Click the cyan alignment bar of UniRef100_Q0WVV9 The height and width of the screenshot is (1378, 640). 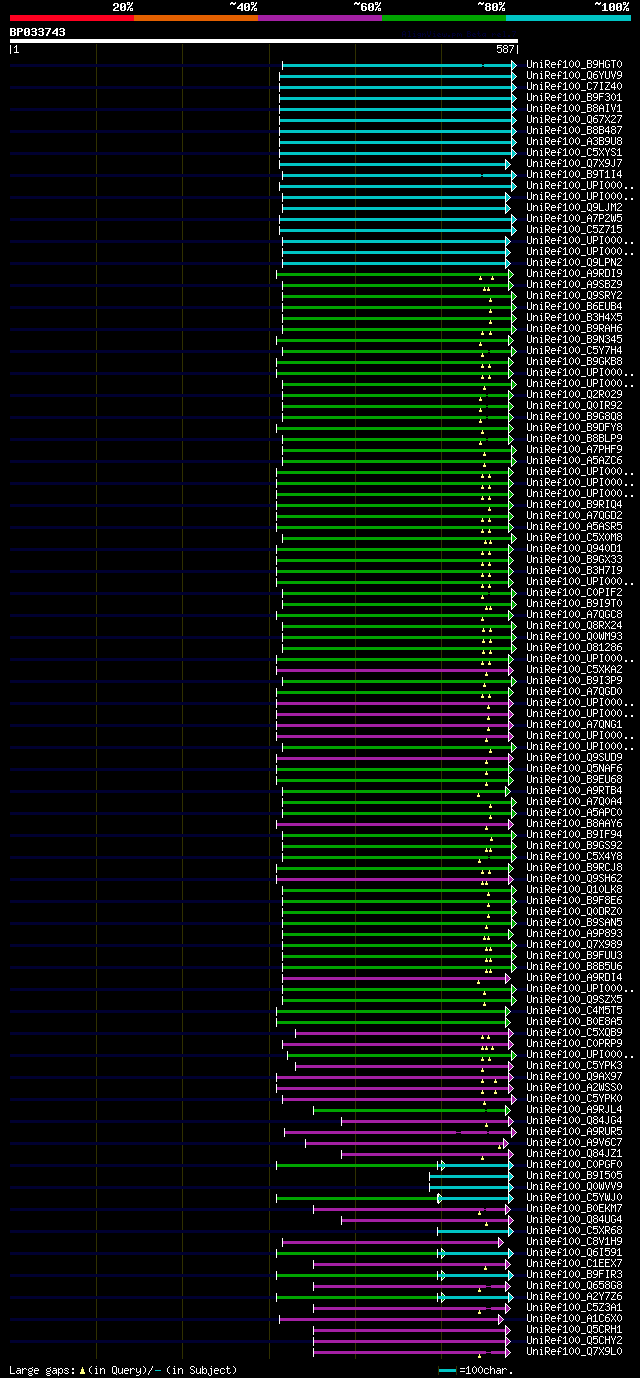coord(470,1186)
